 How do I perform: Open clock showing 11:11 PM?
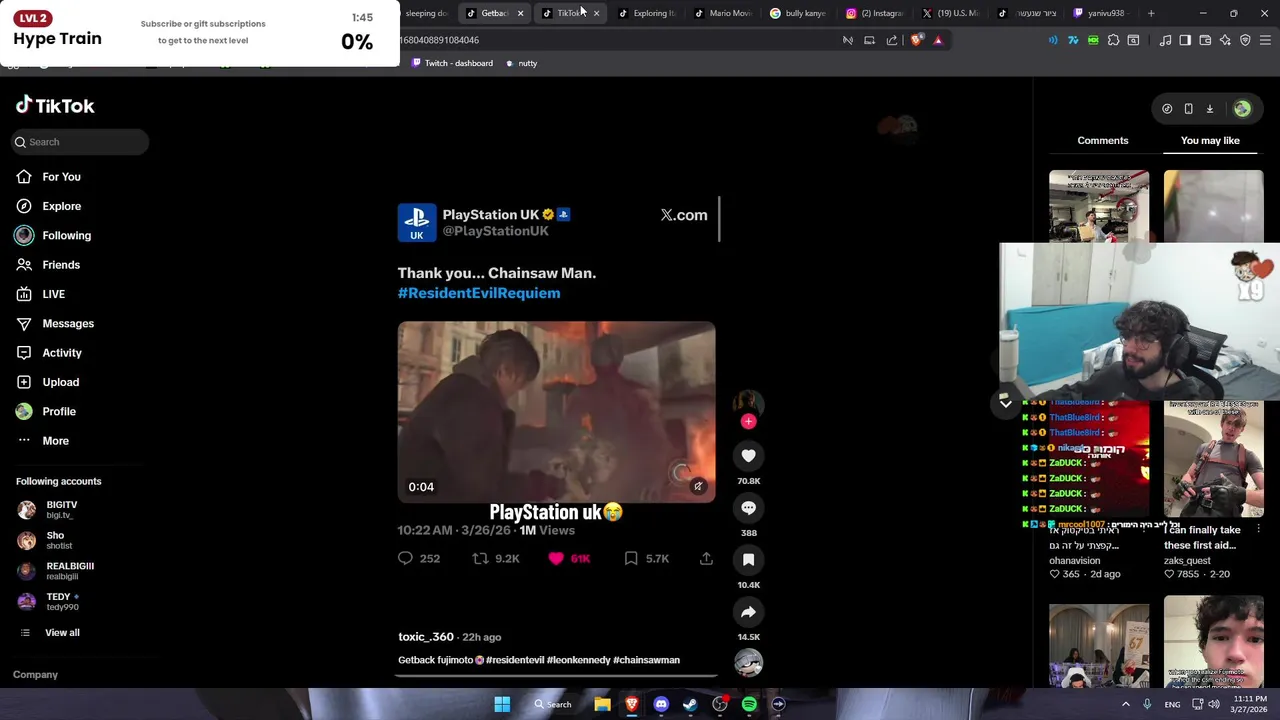click(x=1250, y=704)
